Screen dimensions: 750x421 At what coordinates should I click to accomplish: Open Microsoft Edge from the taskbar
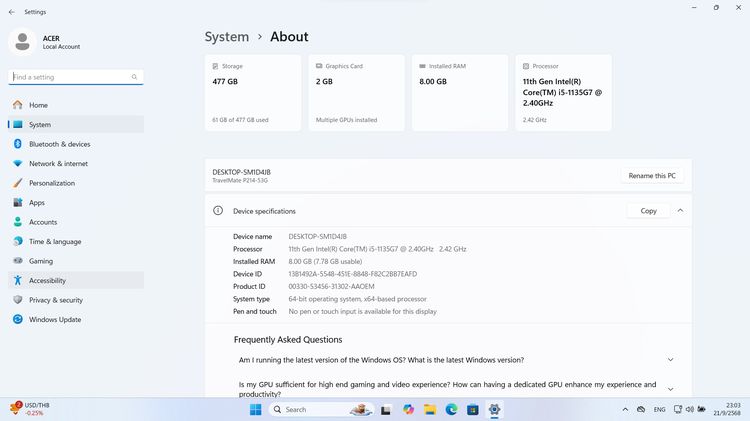point(451,409)
